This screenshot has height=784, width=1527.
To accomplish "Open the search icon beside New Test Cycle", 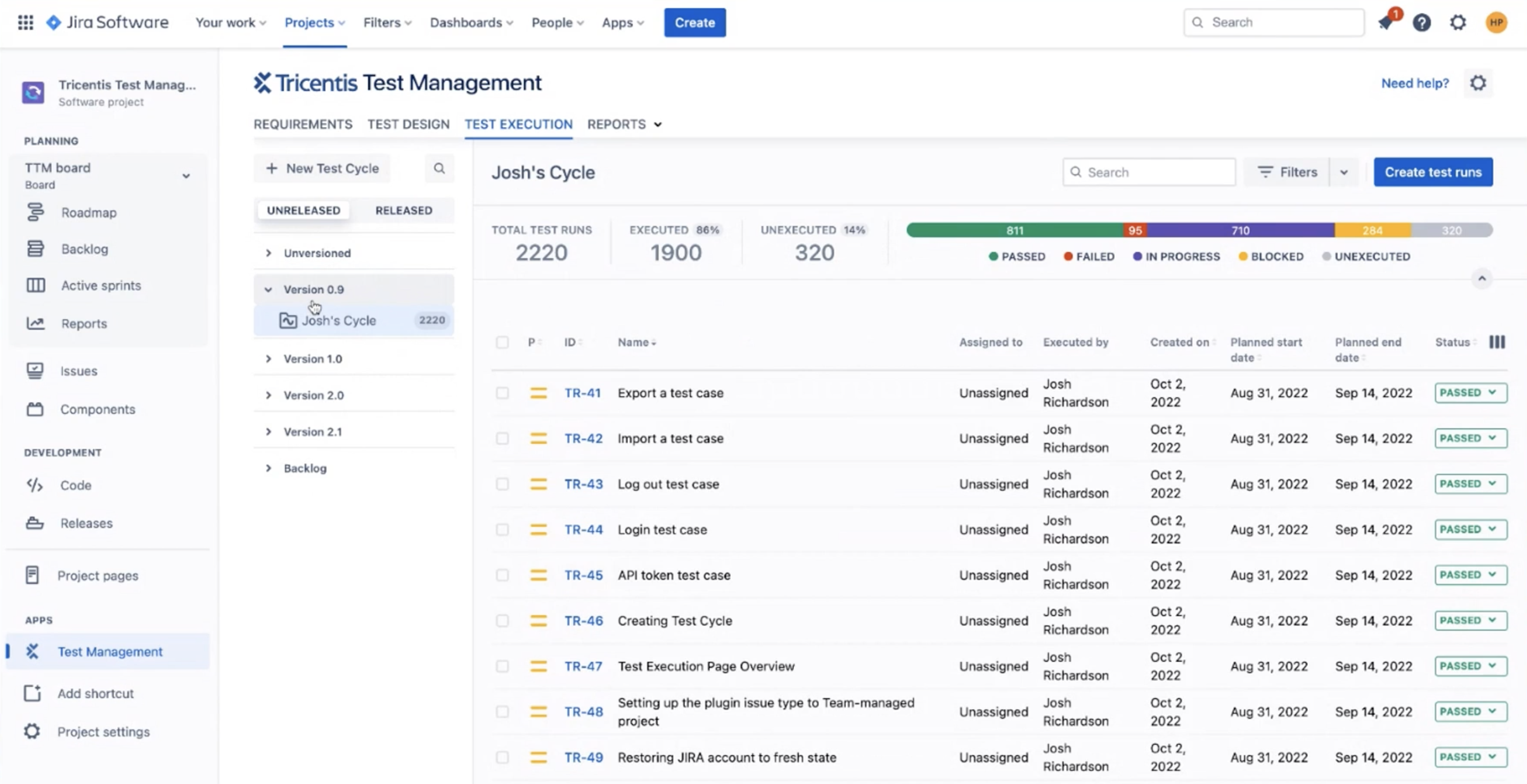I will tap(439, 168).
